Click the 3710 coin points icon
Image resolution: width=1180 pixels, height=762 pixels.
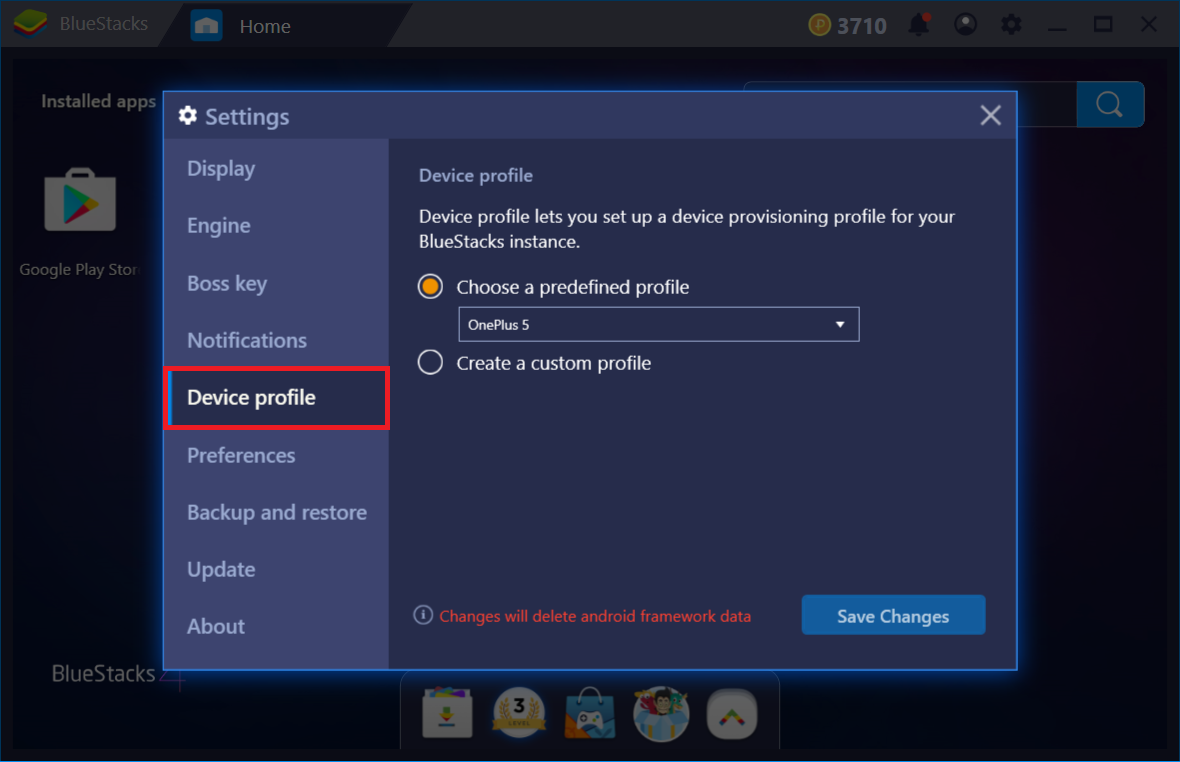(x=819, y=26)
